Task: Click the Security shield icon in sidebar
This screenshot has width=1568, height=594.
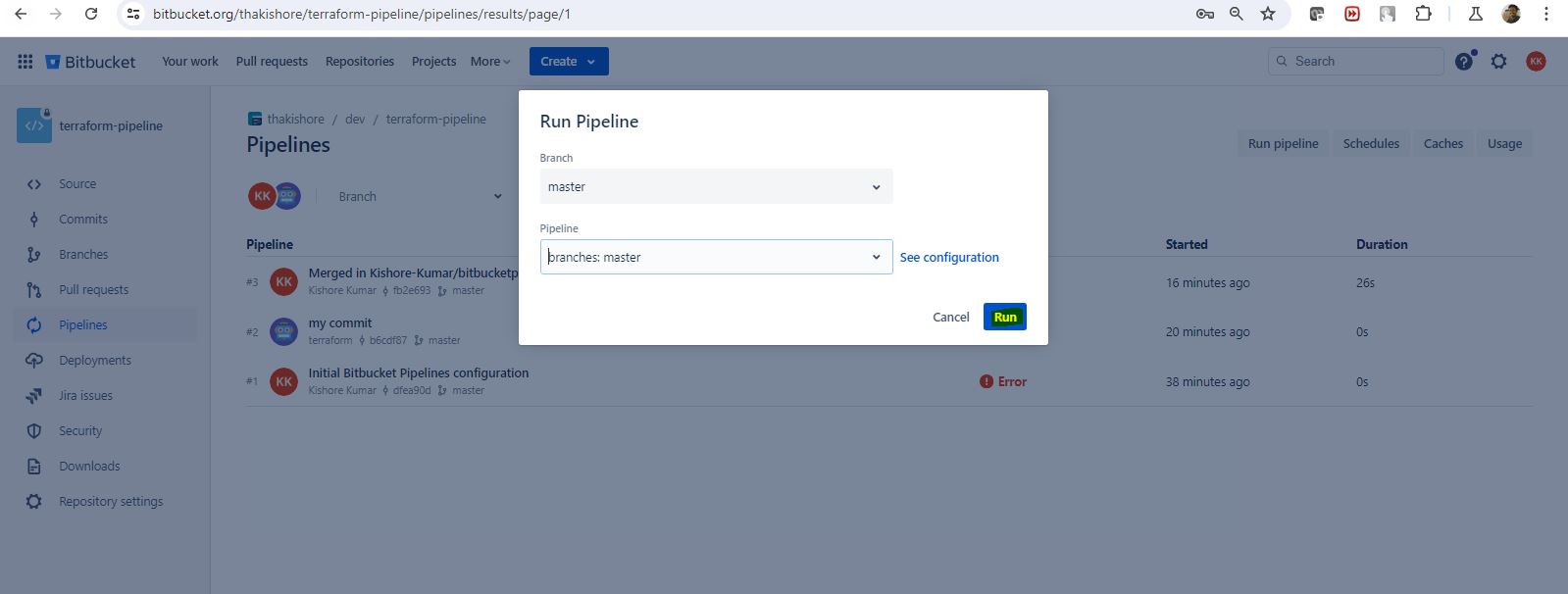Action: (34, 431)
